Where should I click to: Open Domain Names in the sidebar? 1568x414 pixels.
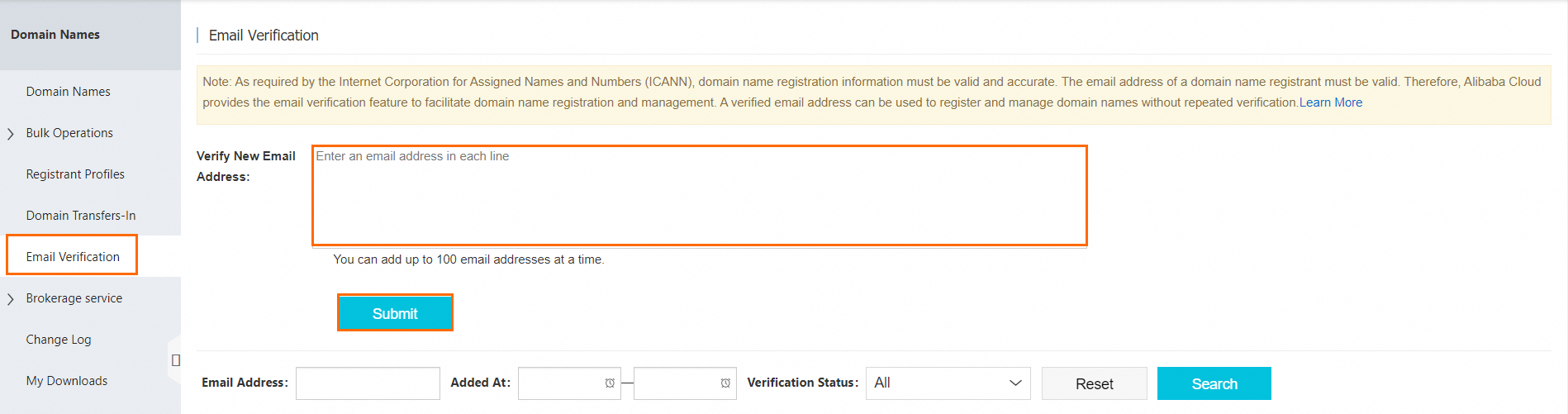(x=68, y=92)
